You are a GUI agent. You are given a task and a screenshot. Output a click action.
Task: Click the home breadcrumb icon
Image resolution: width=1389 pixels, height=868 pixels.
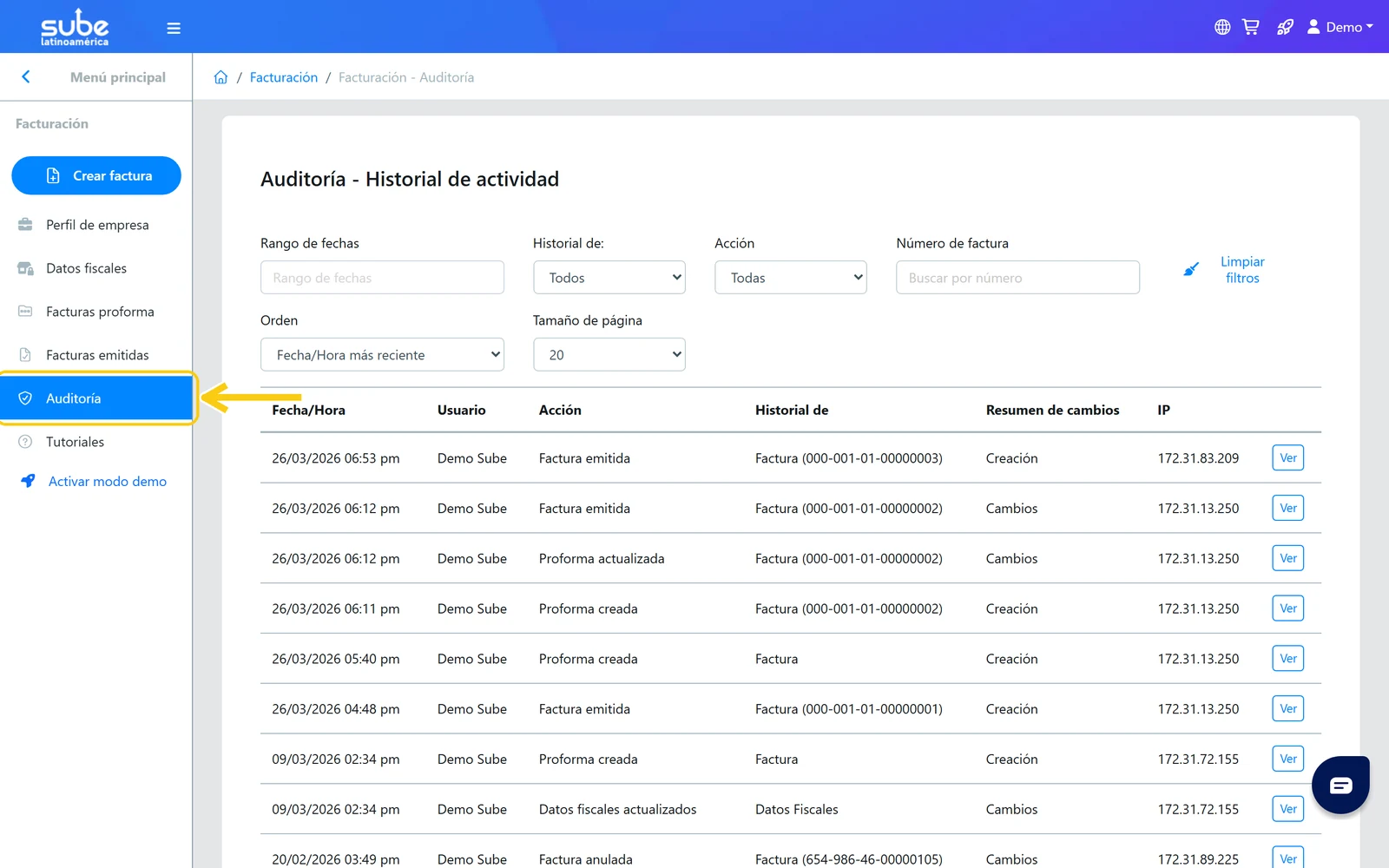(221, 77)
